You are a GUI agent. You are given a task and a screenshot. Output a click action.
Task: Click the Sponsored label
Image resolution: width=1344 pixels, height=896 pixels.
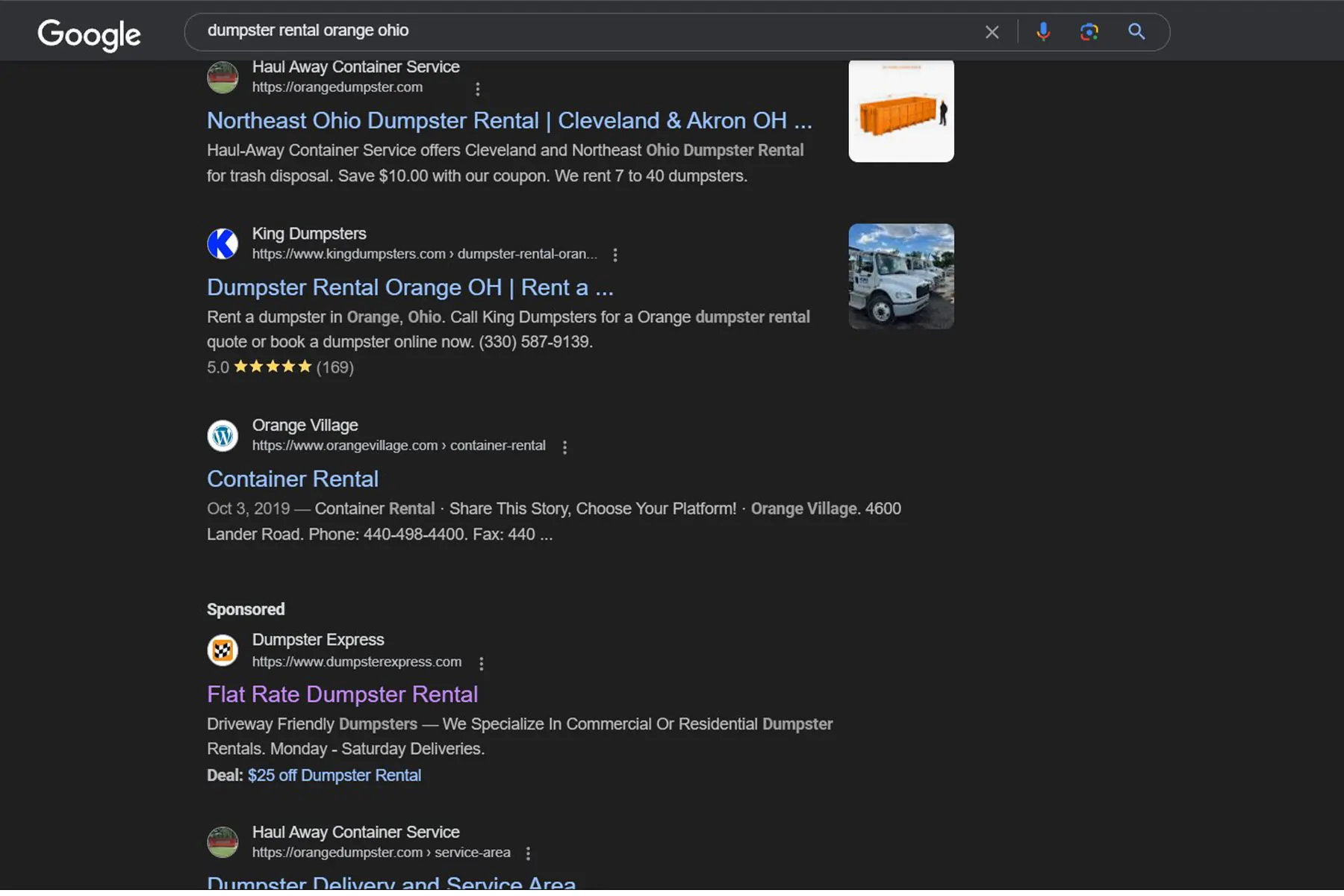246,609
